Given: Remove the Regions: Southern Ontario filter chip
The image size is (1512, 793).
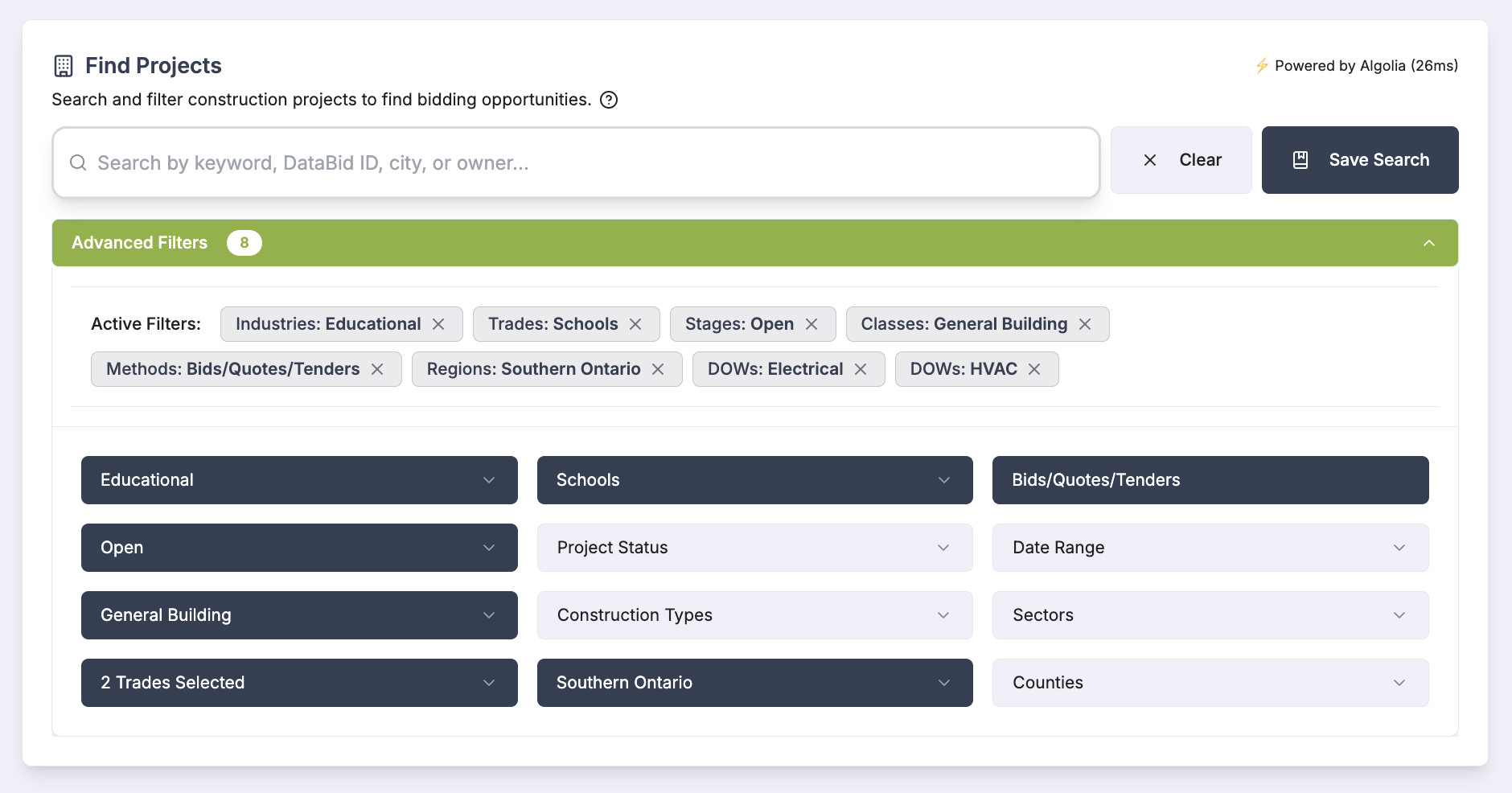Looking at the screenshot, I should (658, 369).
